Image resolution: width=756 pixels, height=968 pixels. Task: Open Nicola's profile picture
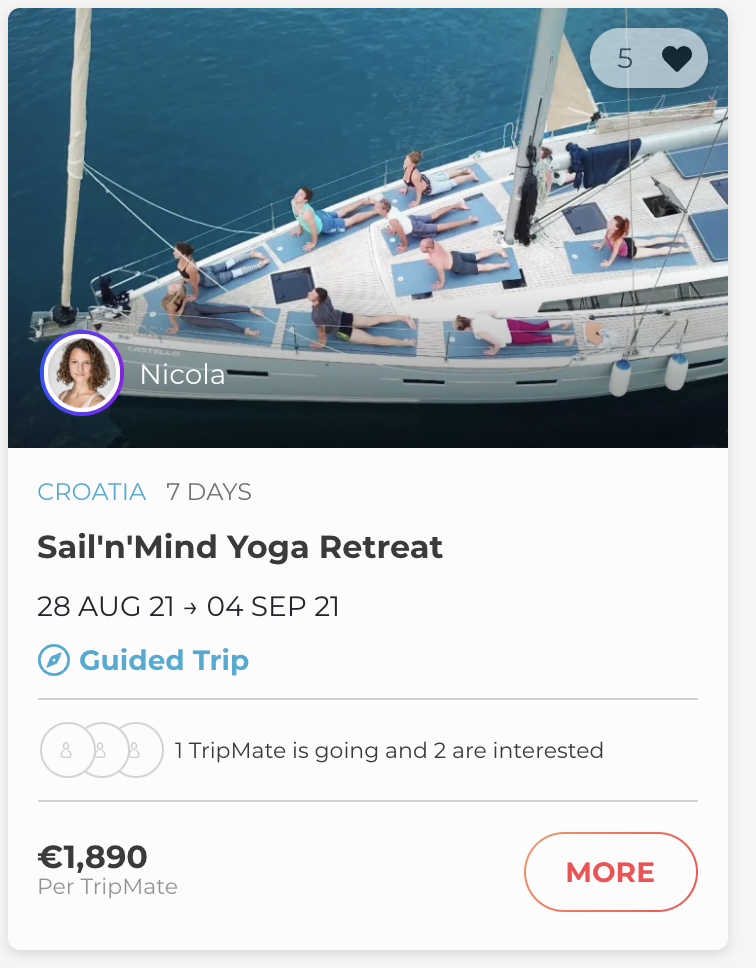(x=82, y=373)
